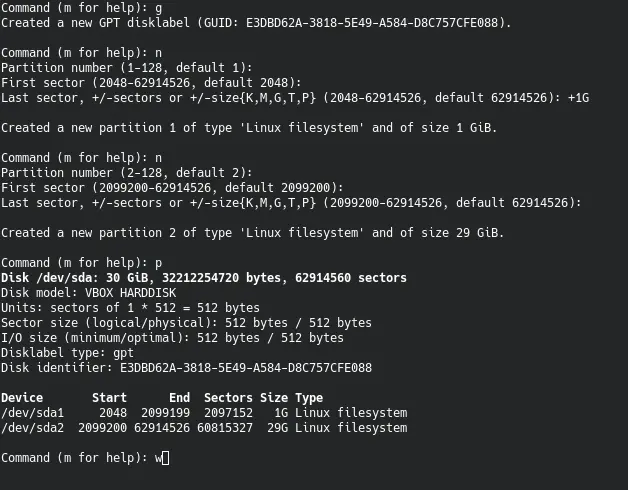Image resolution: width=628 pixels, height=490 pixels.
Task: Click the Units sectors line
Action: pyautogui.click(x=130, y=308)
